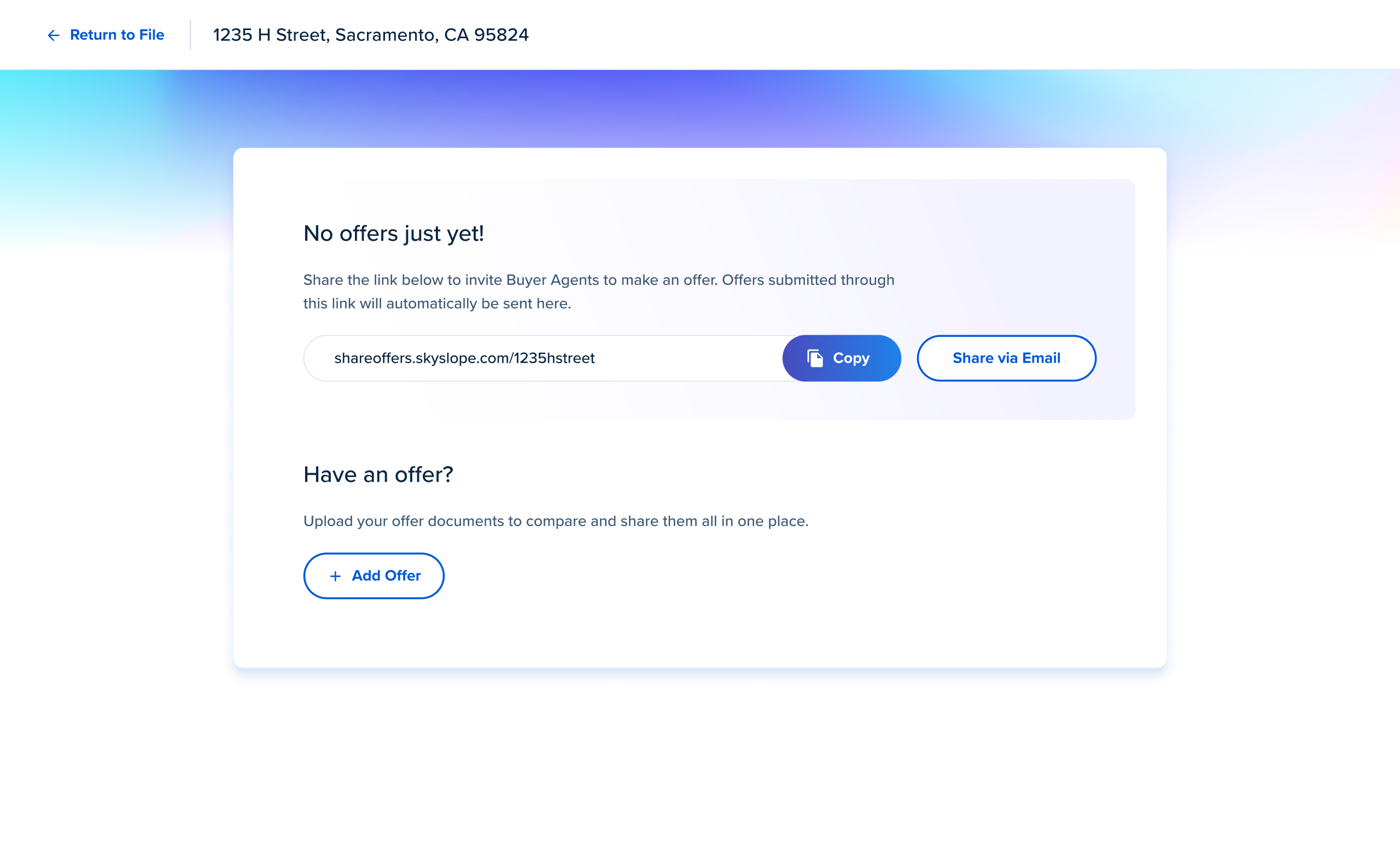1400x856 pixels.
Task: Click "Sacramento, CA 95824" in the header
Action: click(x=432, y=35)
